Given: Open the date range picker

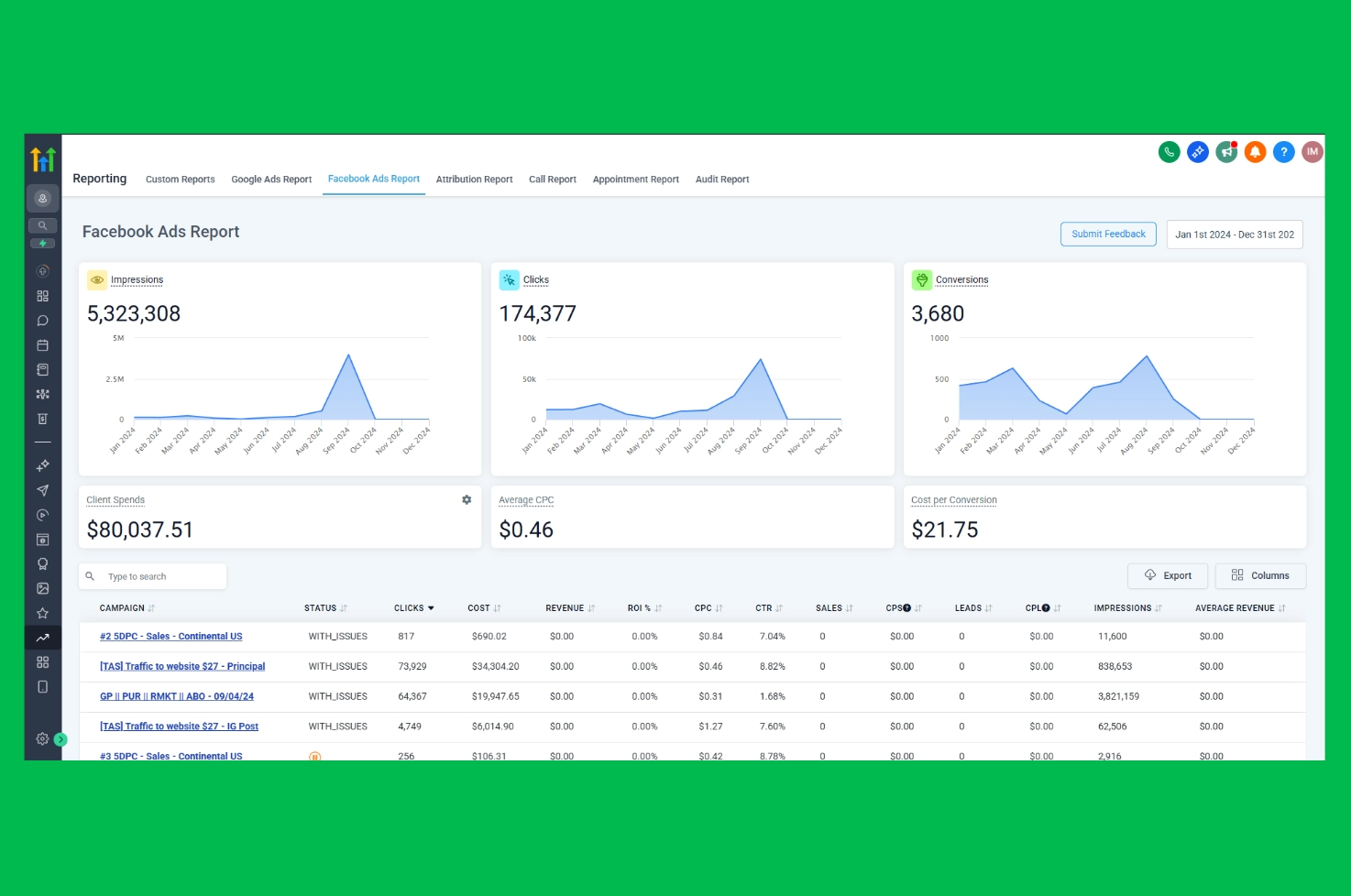Looking at the screenshot, I should (1234, 235).
